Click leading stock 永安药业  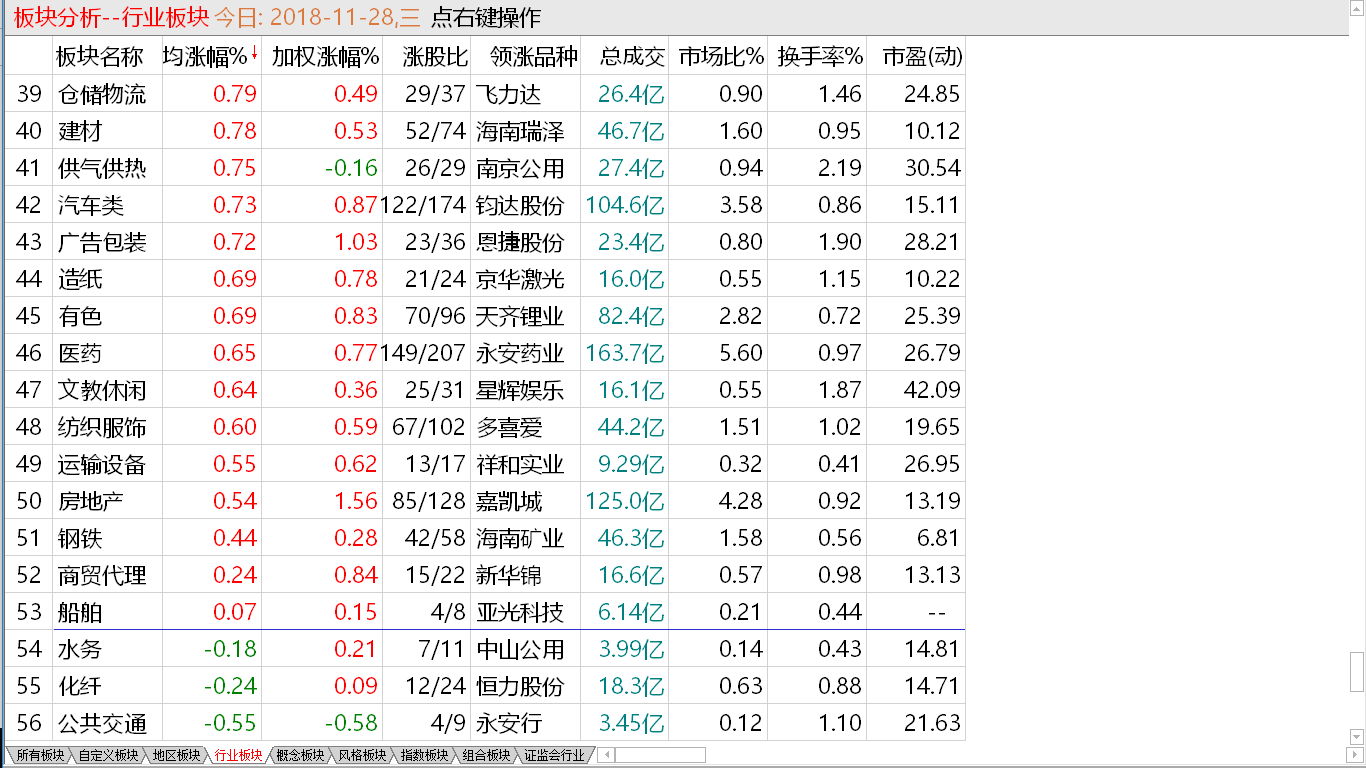pyautogui.click(x=520, y=353)
